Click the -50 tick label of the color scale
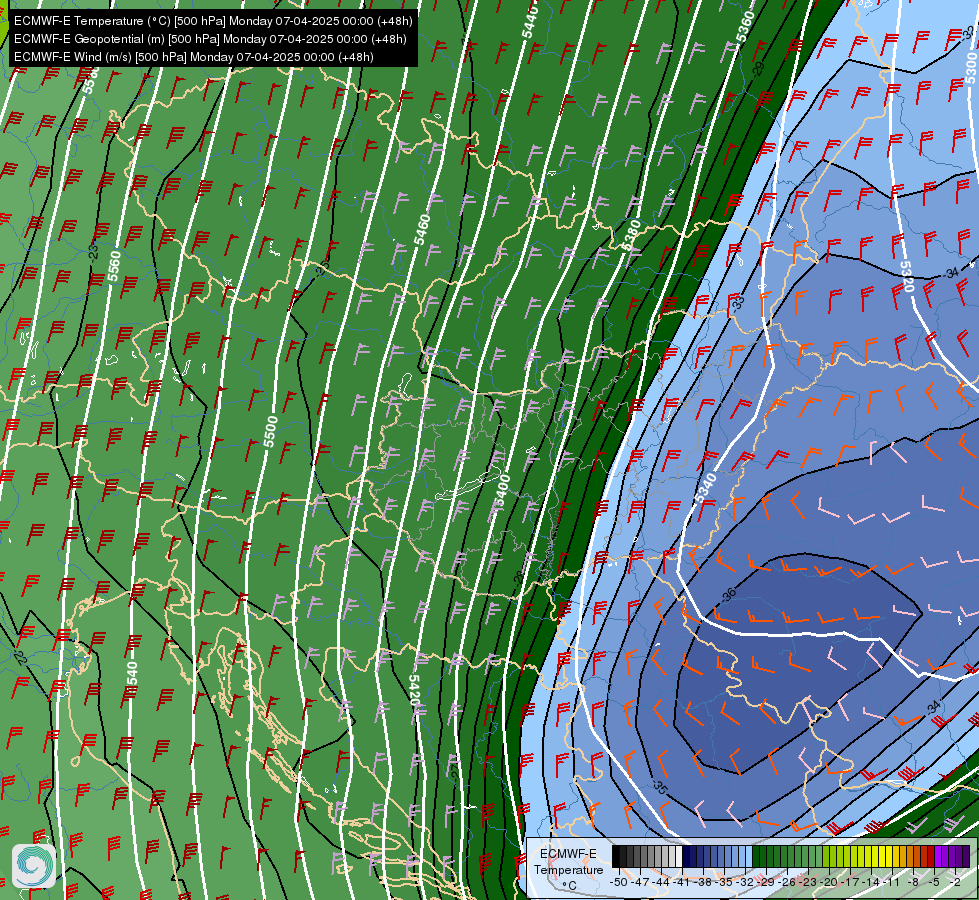Screen dimensions: 979x900 (619, 882)
